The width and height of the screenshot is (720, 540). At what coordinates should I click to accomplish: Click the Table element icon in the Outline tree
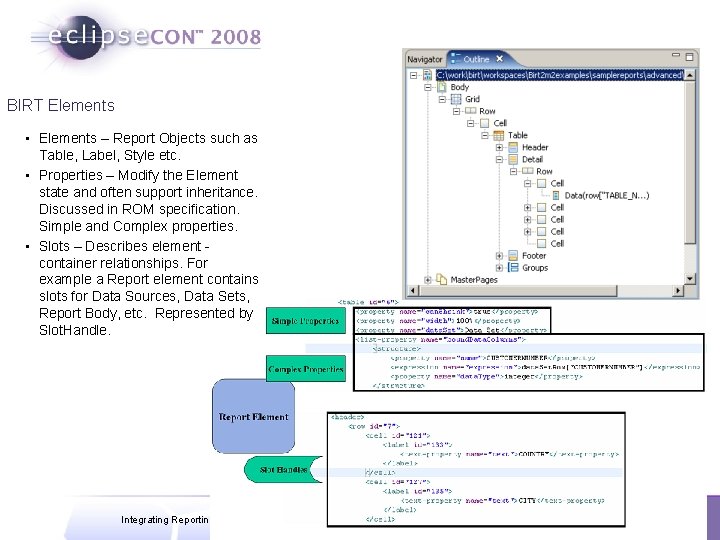499,135
